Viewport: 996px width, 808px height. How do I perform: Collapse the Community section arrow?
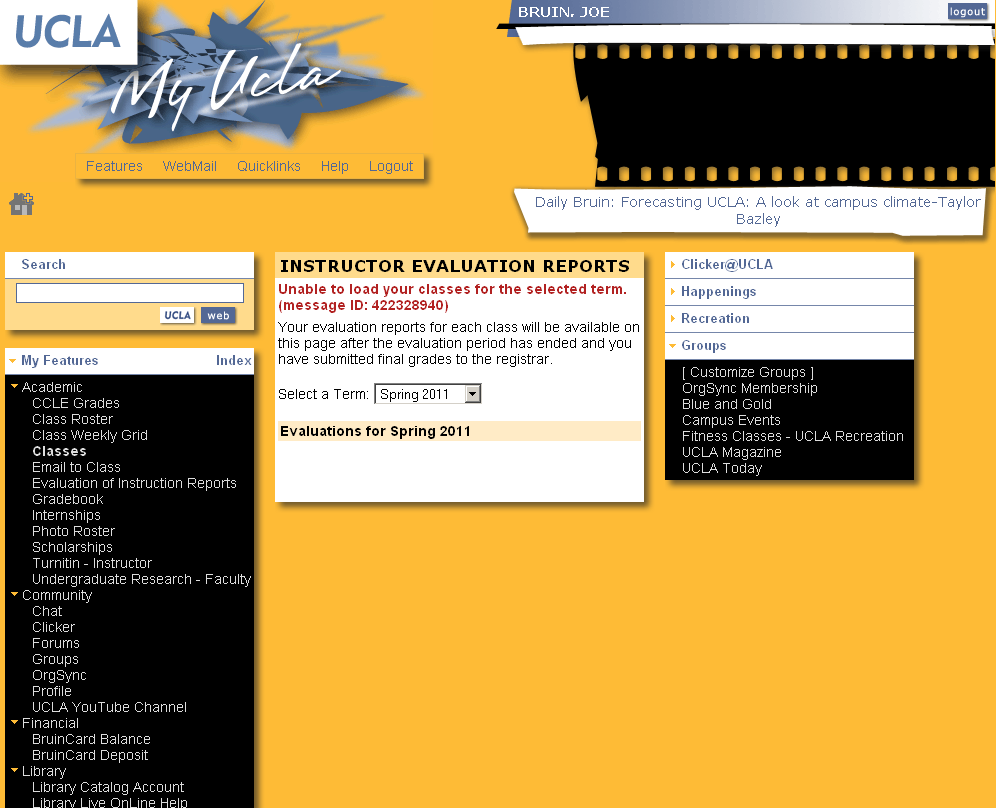coord(14,595)
